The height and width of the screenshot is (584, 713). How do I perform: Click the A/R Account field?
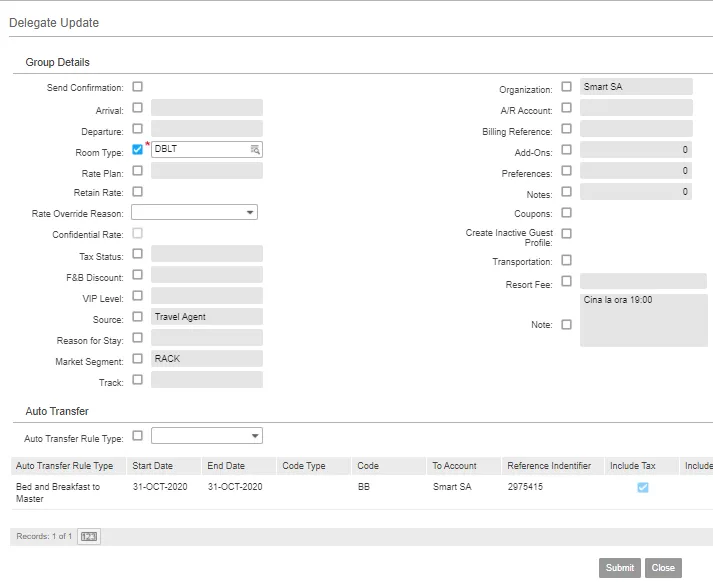pyautogui.click(x=636, y=108)
